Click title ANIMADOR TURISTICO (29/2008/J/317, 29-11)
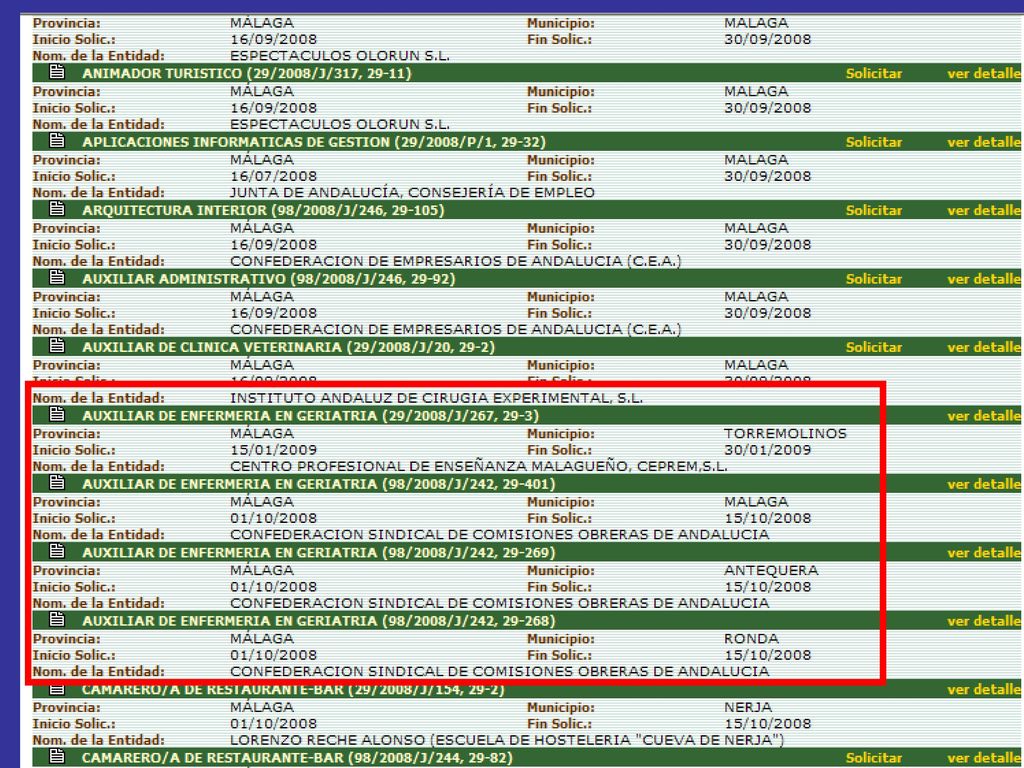The image size is (1024, 768). [x=247, y=73]
